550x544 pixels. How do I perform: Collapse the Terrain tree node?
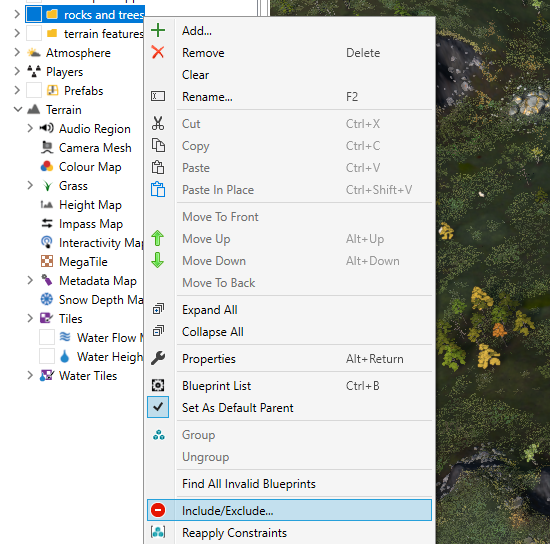(18, 109)
